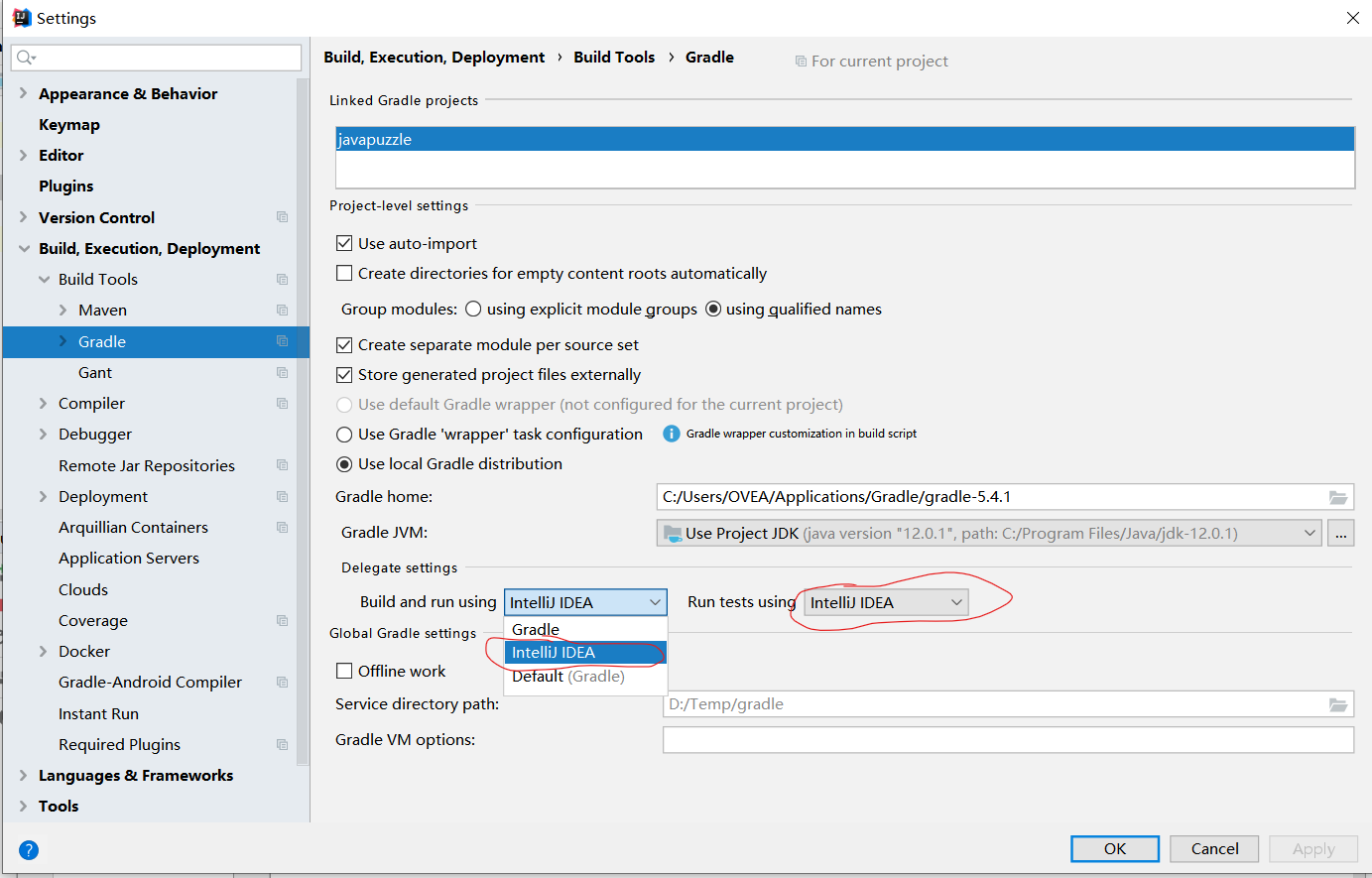This screenshot has width=1372, height=878.
Task: Open the Plugins settings page
Action: click(65, 186)
